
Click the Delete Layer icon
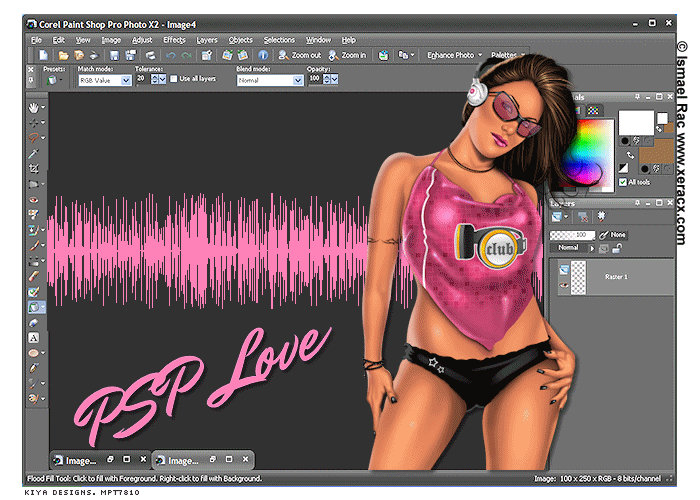pos(583,217)
